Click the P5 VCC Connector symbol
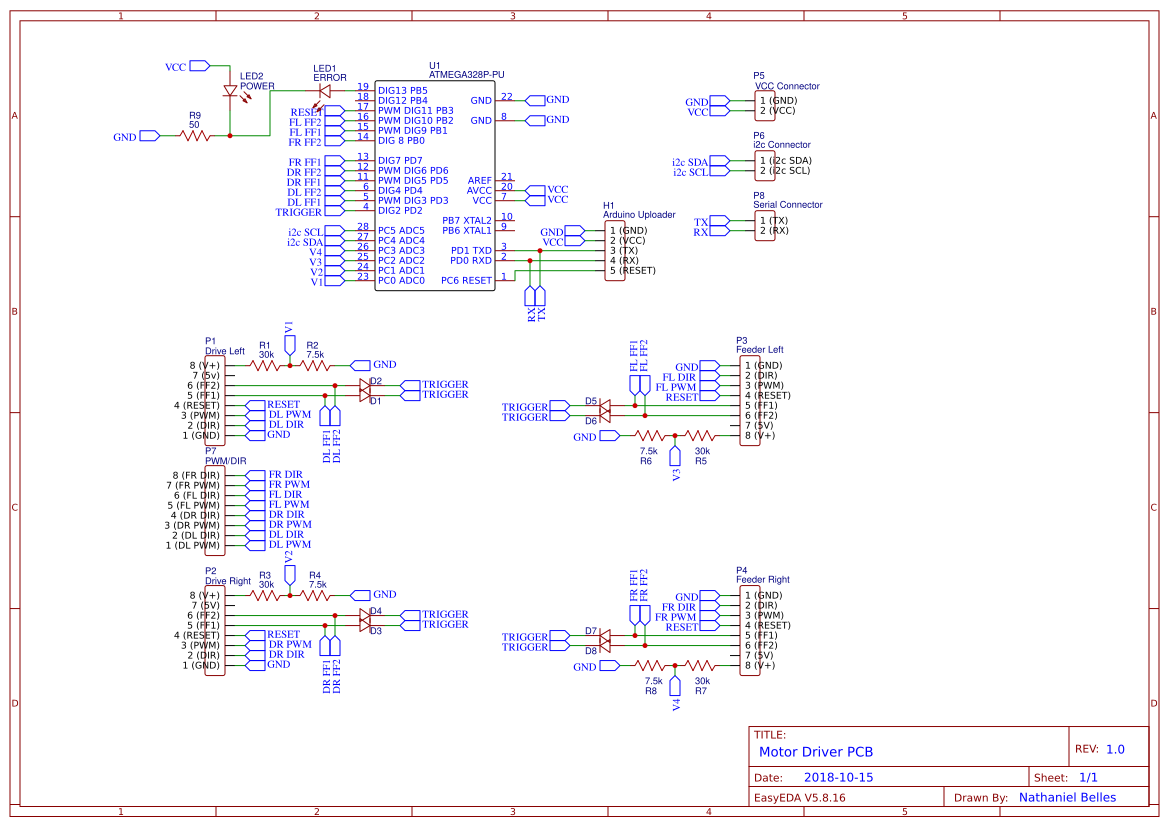This screenshot has height=827, width=1169. point(767,103)
